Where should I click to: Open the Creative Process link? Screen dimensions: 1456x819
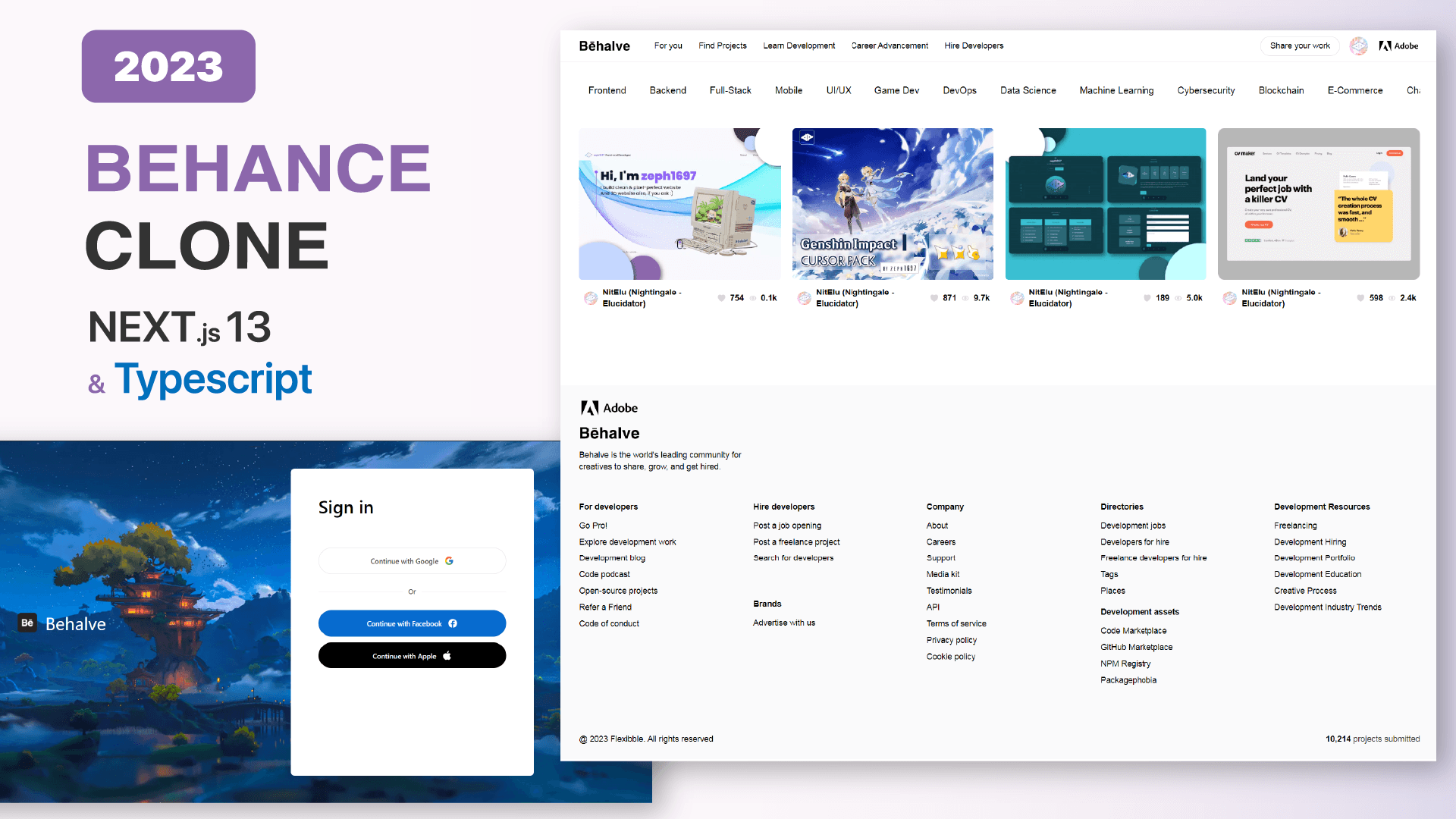[1305, 591]
